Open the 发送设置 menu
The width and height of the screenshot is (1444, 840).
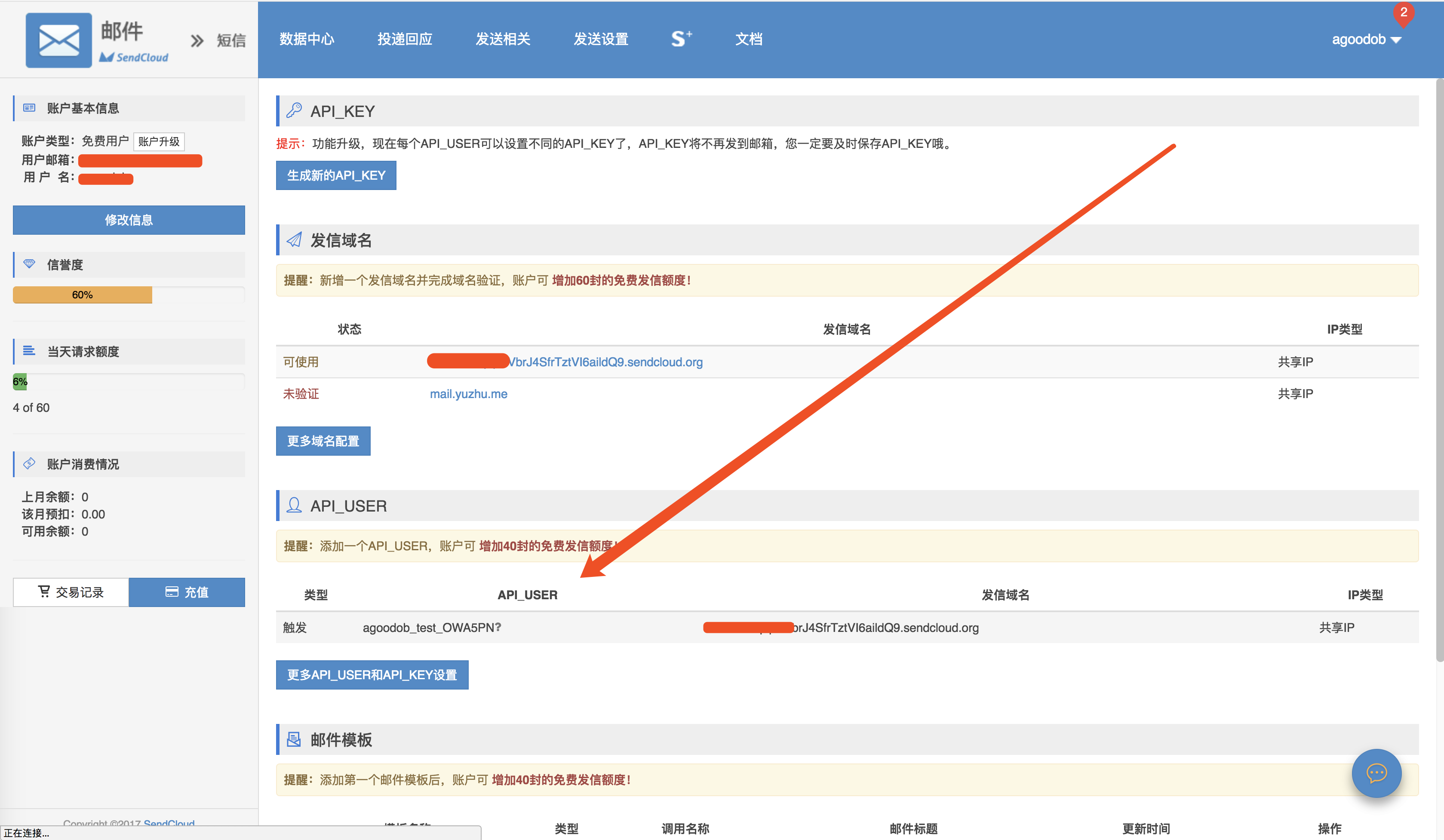(601, 39)
